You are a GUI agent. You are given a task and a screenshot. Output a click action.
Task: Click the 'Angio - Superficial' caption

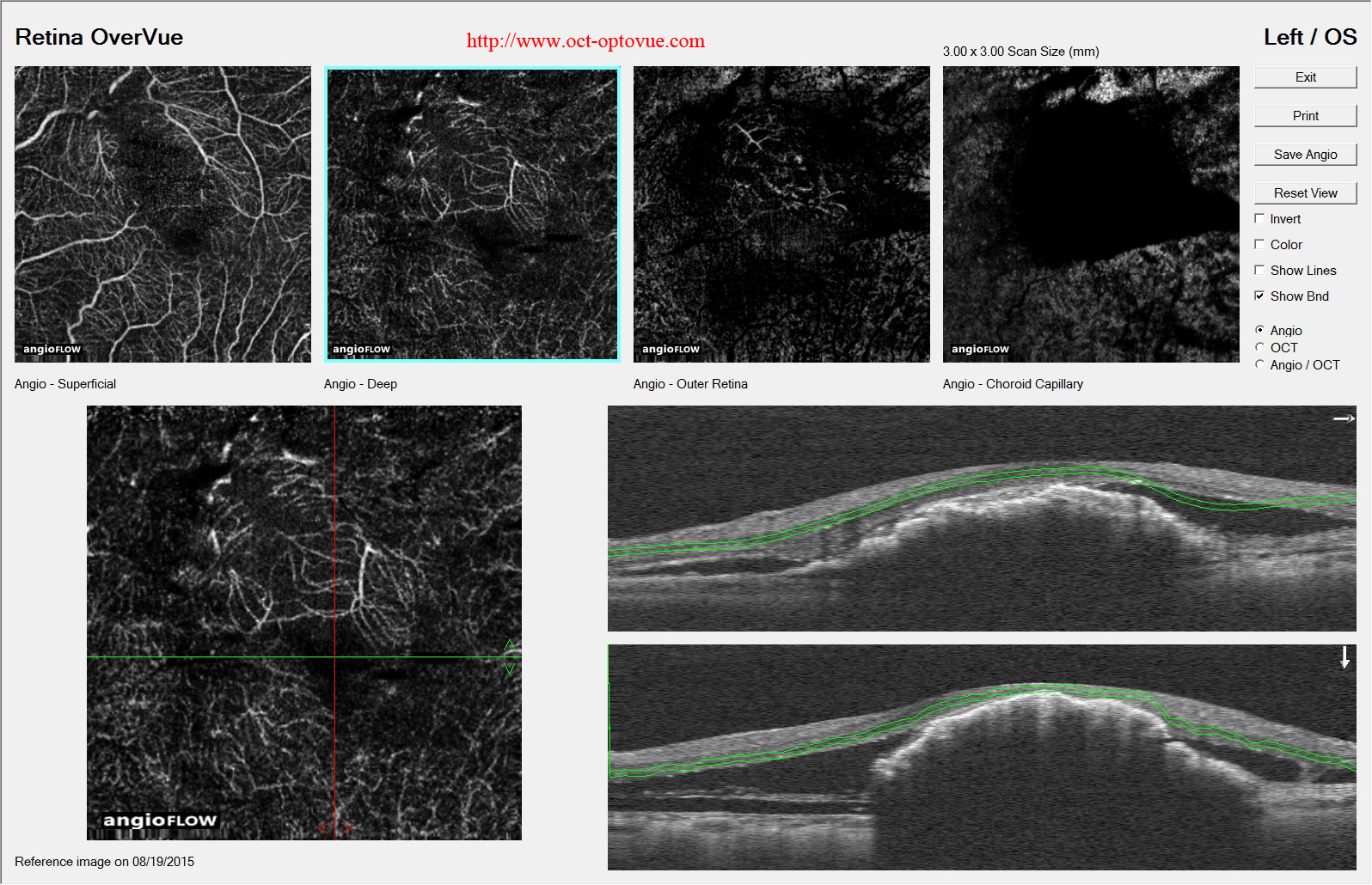point(65,384)
